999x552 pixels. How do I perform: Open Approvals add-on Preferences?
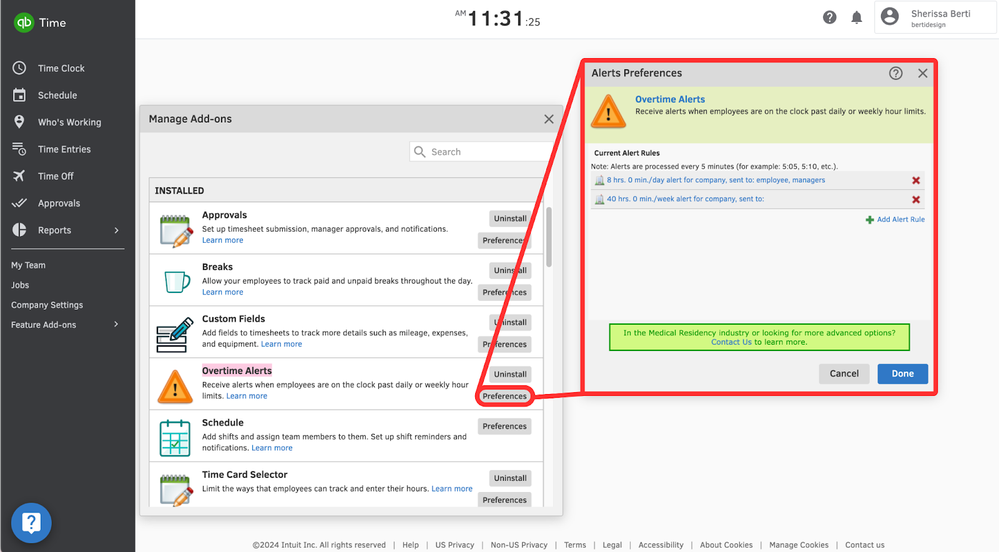[x=504, y=240]
